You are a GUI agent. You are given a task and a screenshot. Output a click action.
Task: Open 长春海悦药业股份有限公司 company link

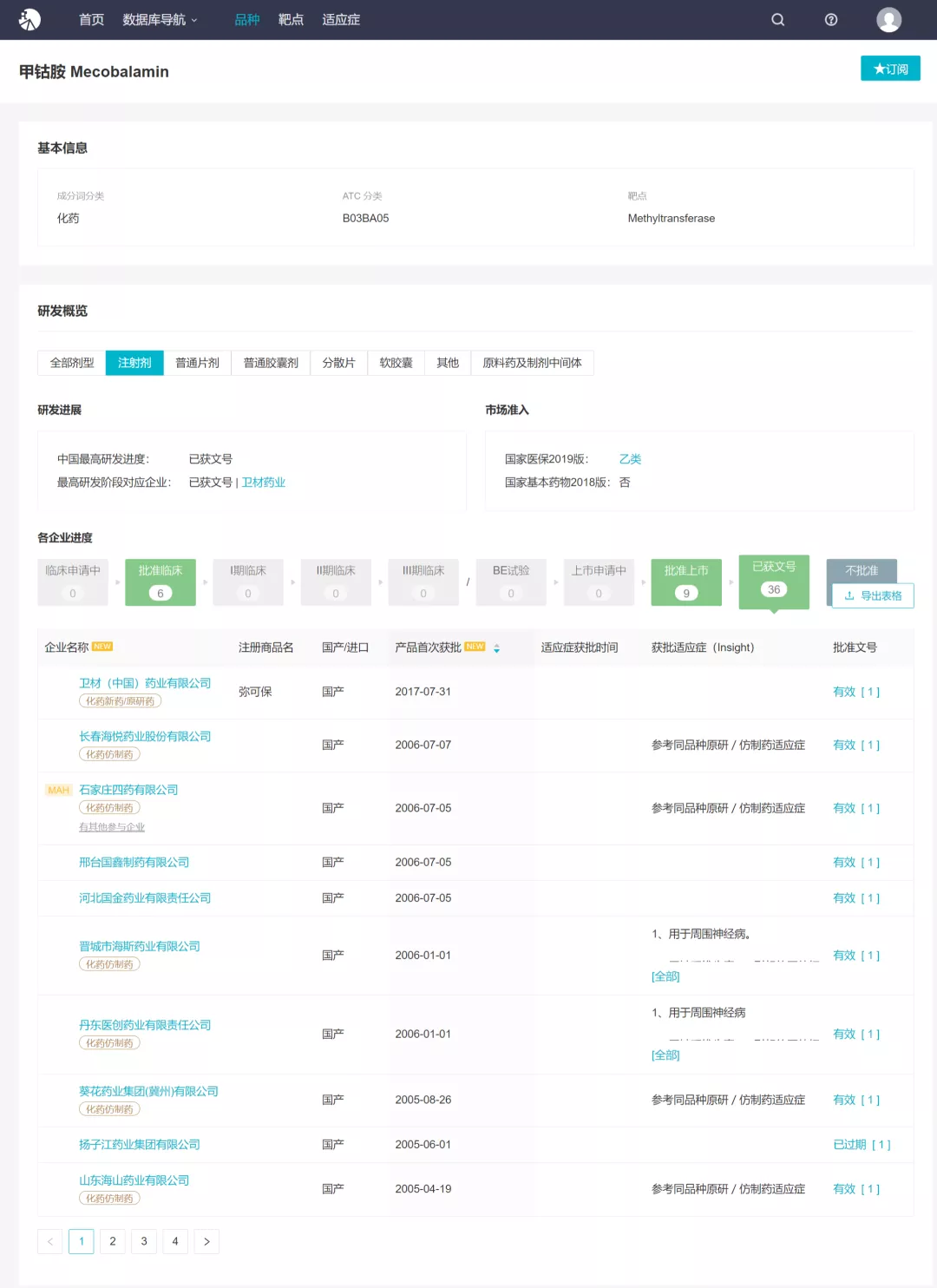[x=145, y=736]
